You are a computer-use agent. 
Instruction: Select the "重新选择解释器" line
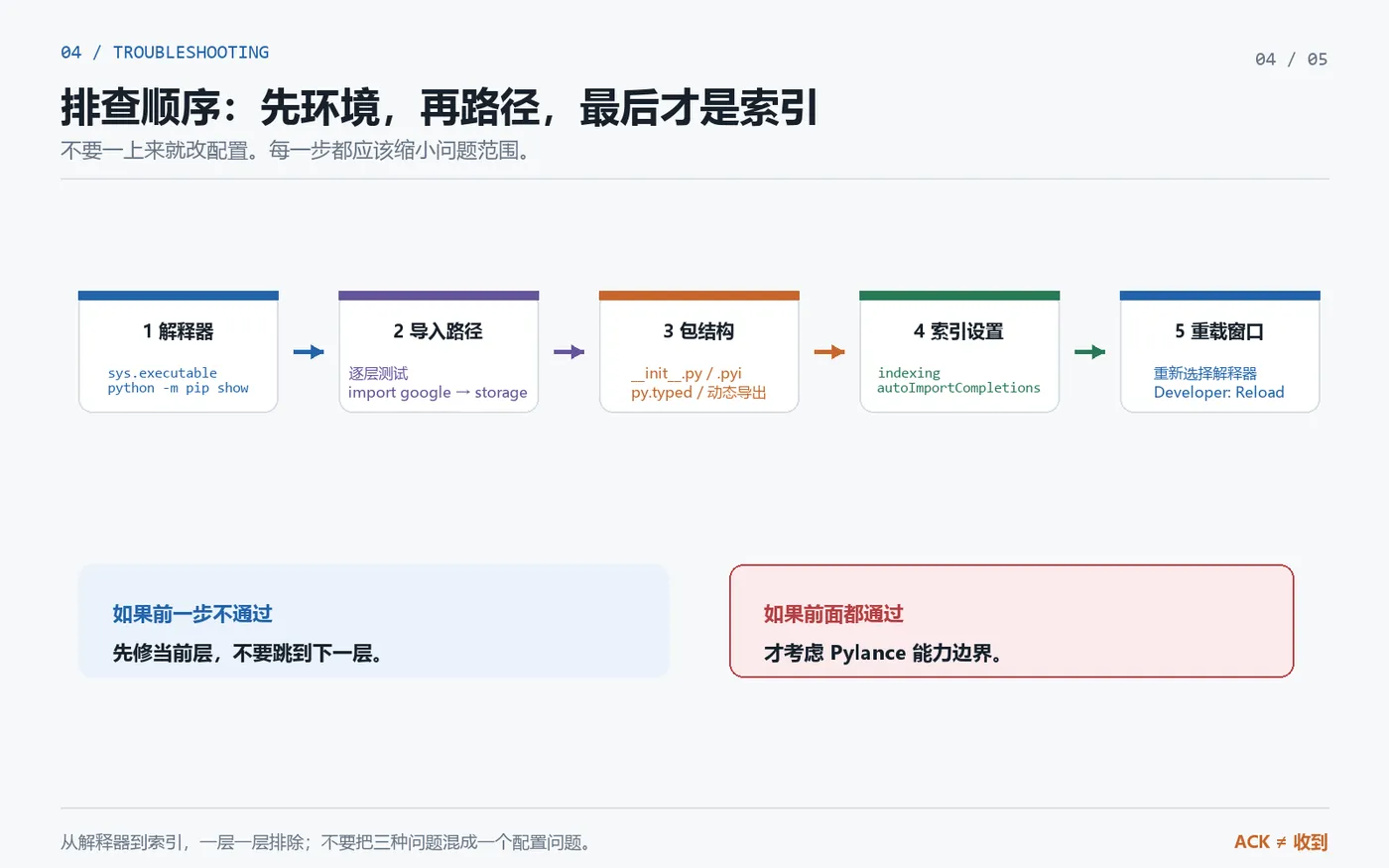pos(1205,373)
